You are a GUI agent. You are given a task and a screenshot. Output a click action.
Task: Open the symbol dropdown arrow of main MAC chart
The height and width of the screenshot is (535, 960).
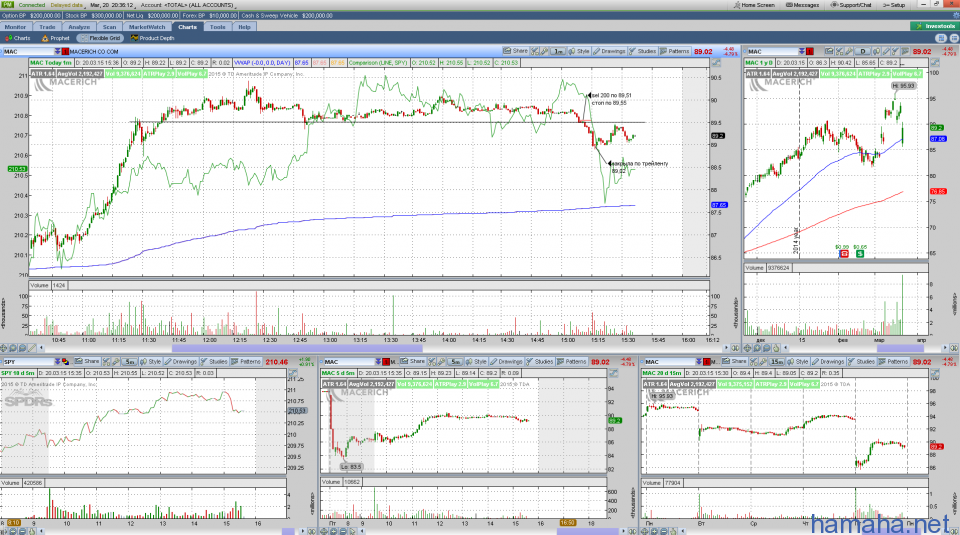point(58,51)
